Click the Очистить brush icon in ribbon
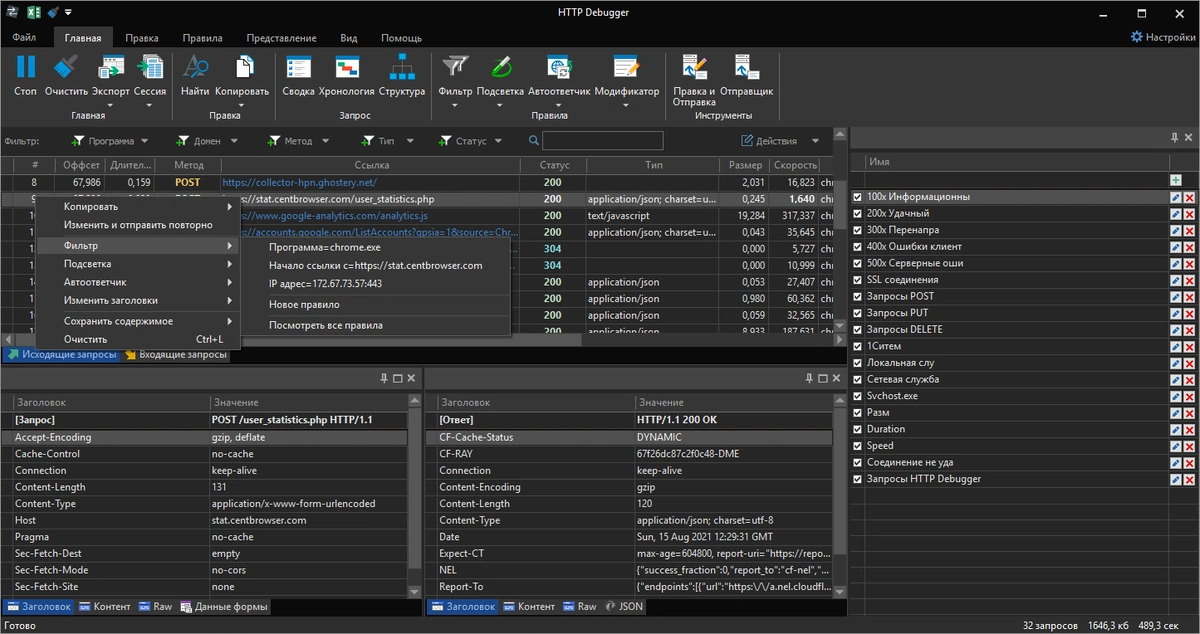Screen dimensions: 1200x634 click(66, 68)
